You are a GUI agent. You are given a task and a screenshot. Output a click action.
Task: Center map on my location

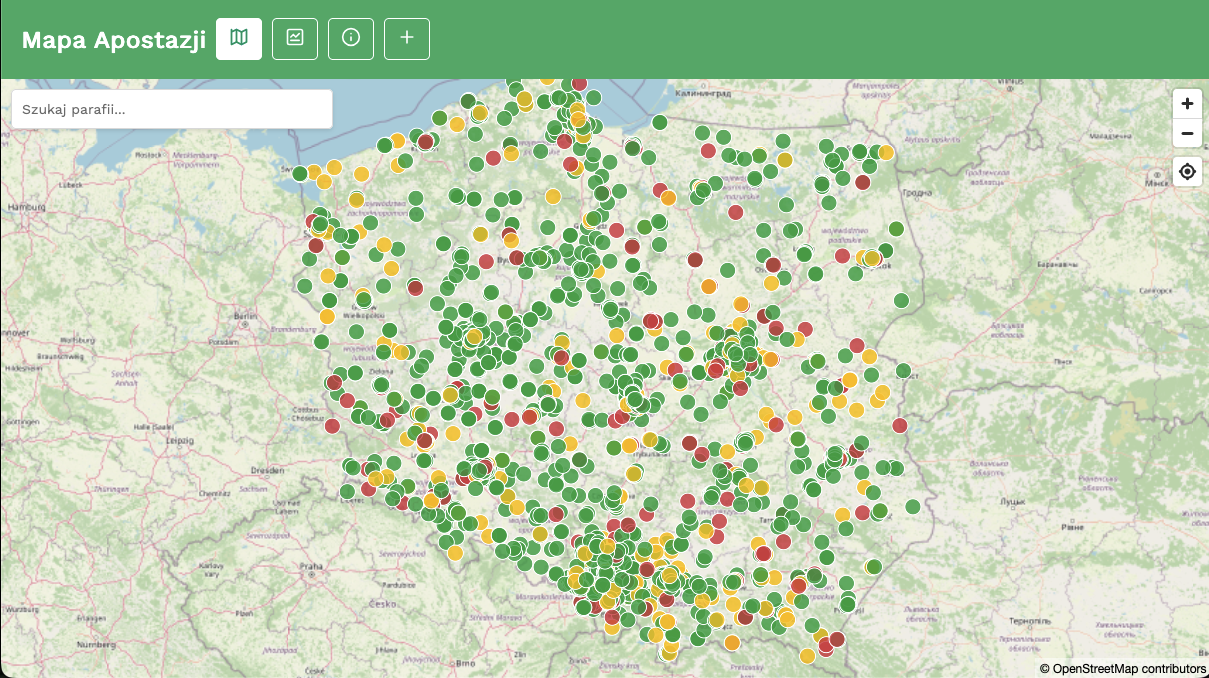pos(1187,172)
